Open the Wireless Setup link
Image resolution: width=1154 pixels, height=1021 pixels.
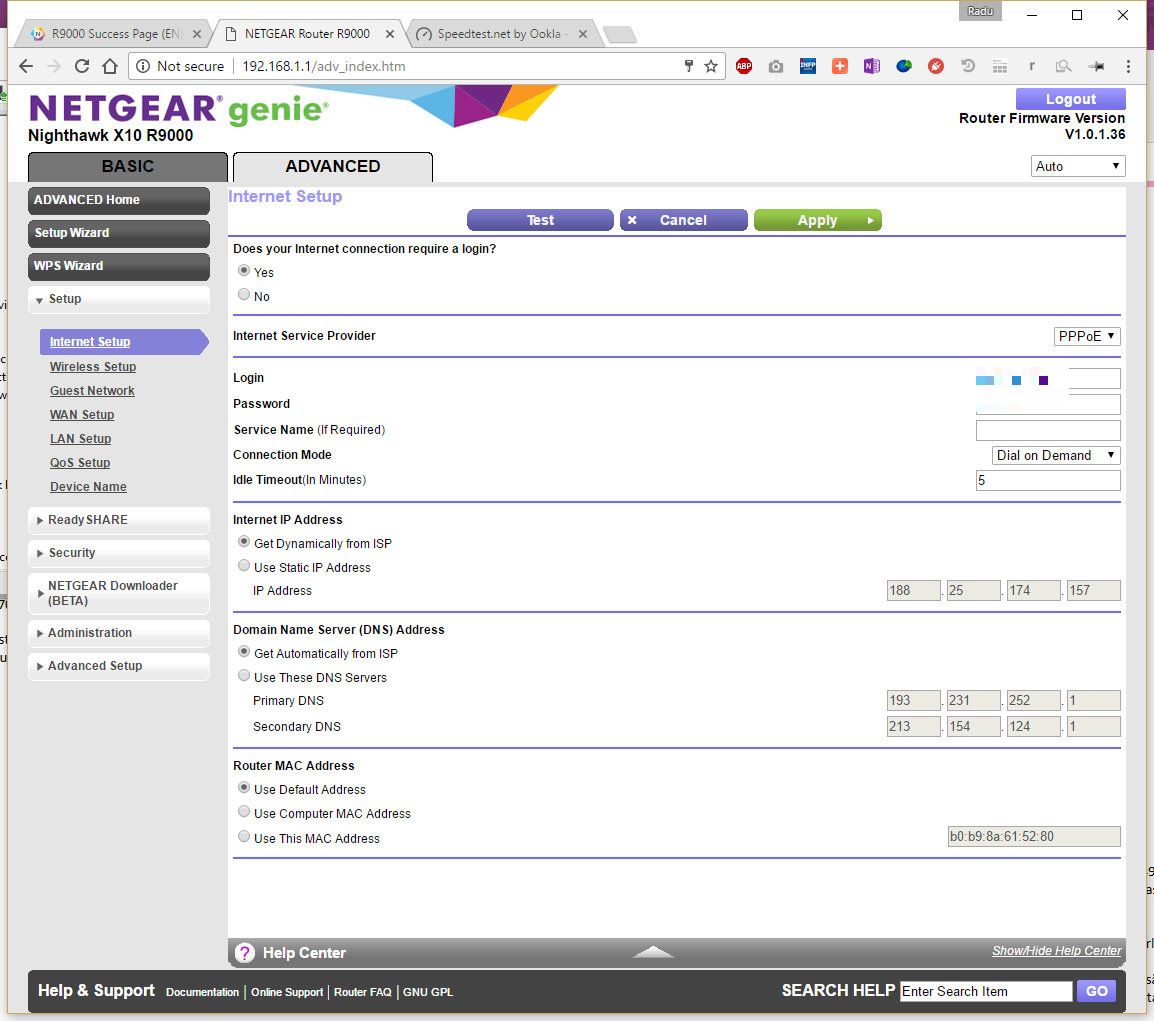pyautogui.click(x=93, y=367)
